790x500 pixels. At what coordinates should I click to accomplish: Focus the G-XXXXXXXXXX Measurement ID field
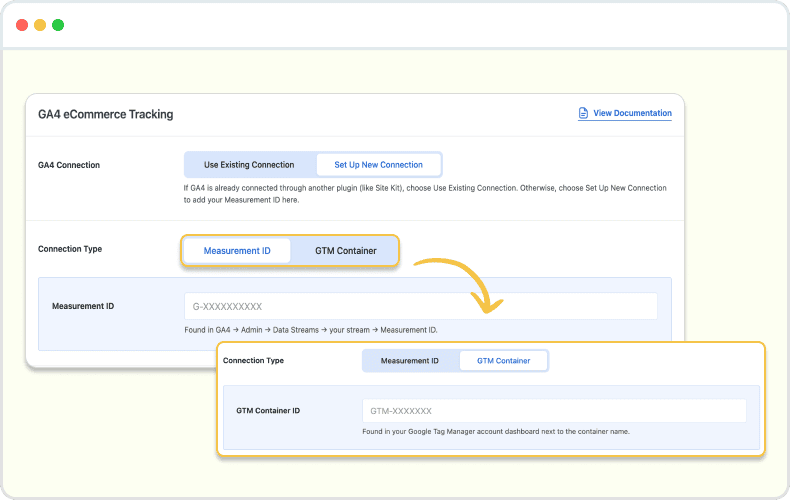click(x=421, y=306)
